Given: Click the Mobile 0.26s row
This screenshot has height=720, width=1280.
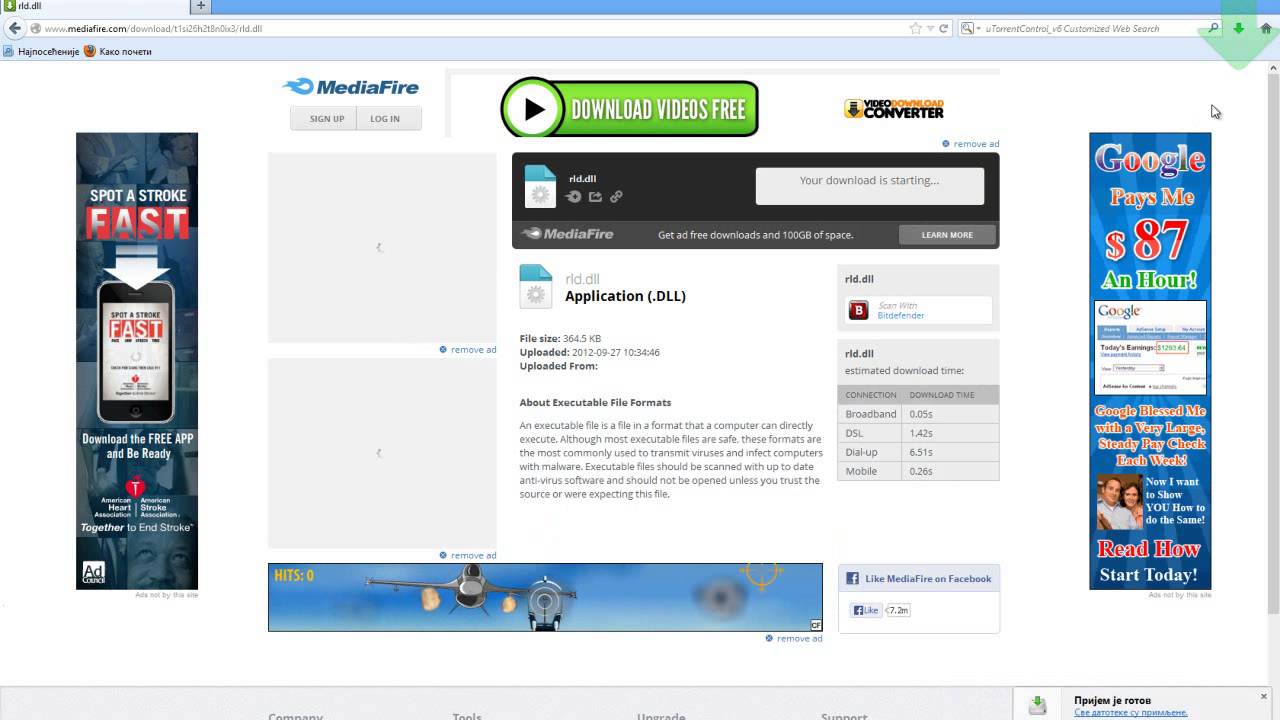Looking at the screenshot, I should pyautogui.click(x=918, y=471).
